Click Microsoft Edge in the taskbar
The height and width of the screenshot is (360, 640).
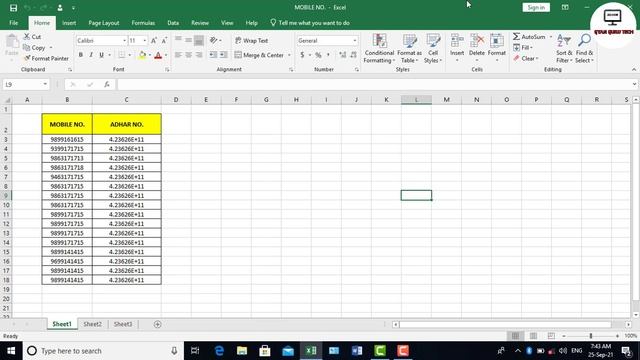click(x=219, y=351)
